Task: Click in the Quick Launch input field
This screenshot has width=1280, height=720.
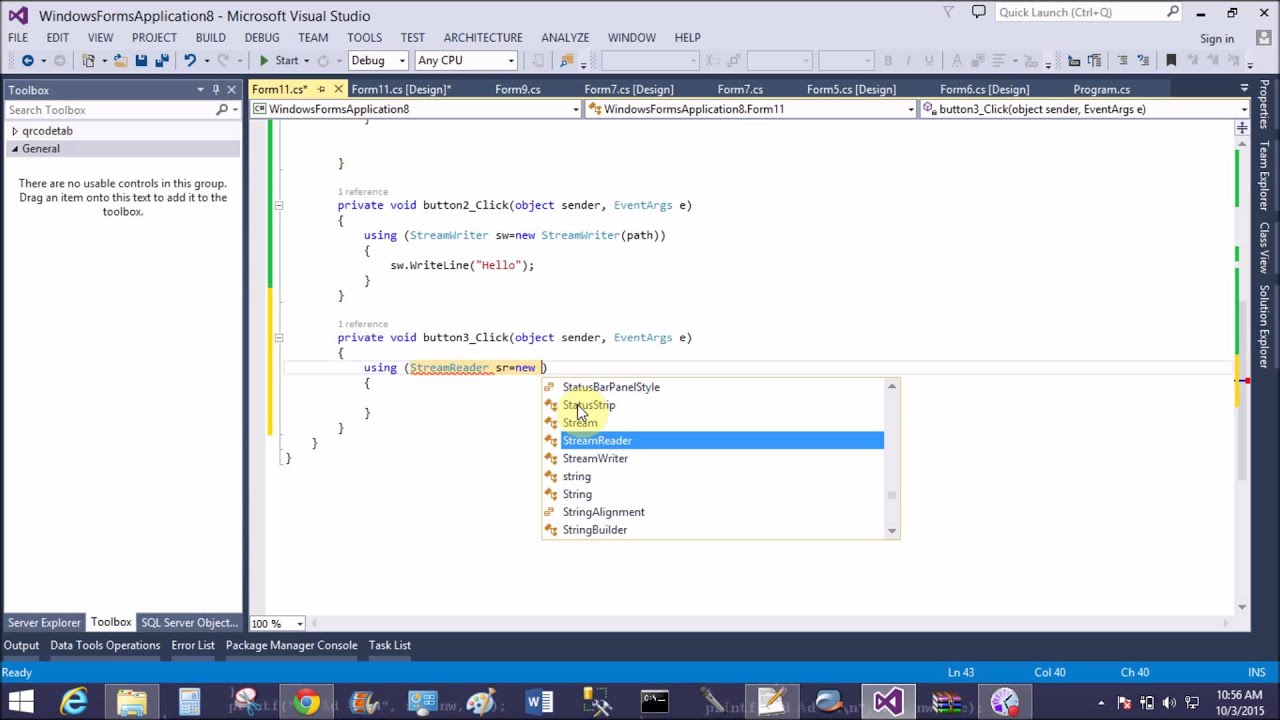Action: point(1079,12)
